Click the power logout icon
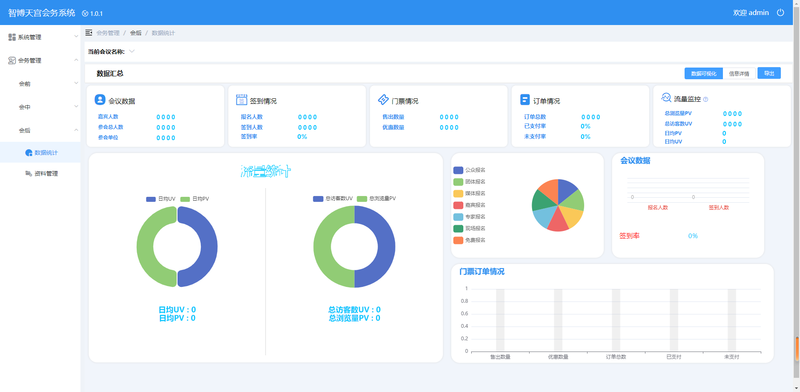The image size is (800, 392). coord(780,13)
